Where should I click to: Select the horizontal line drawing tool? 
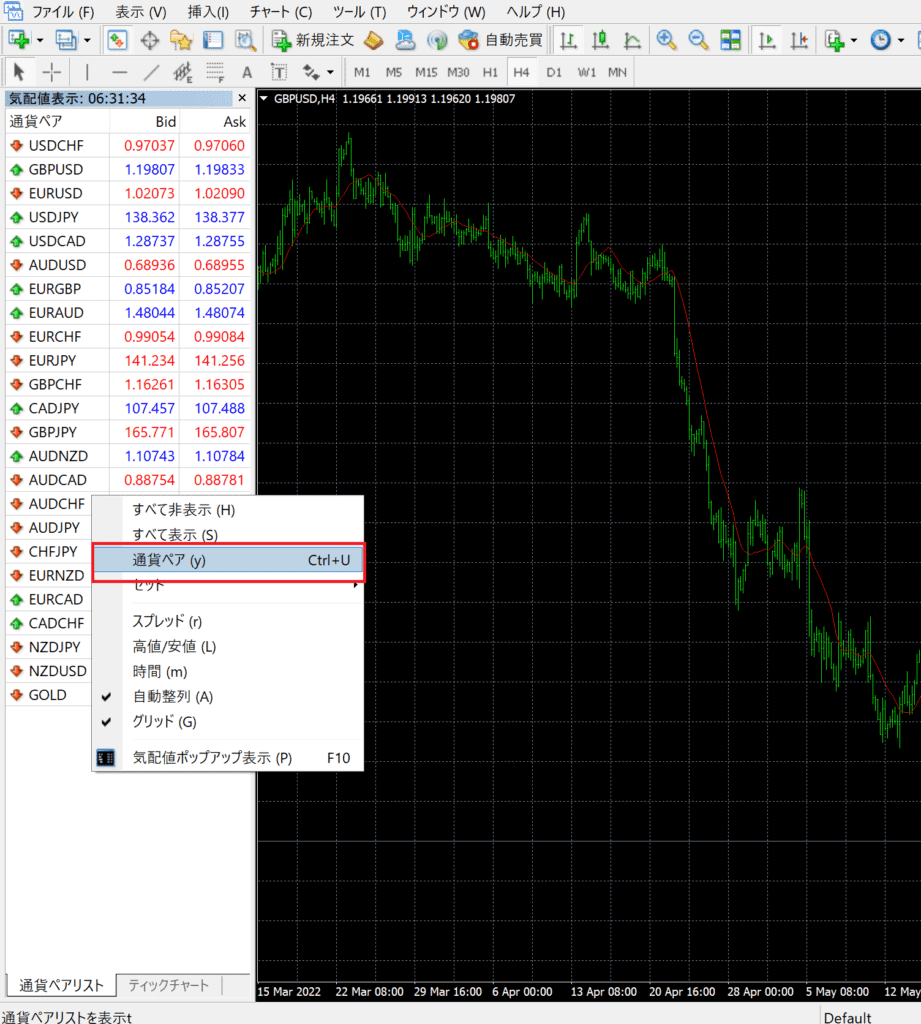119,72
